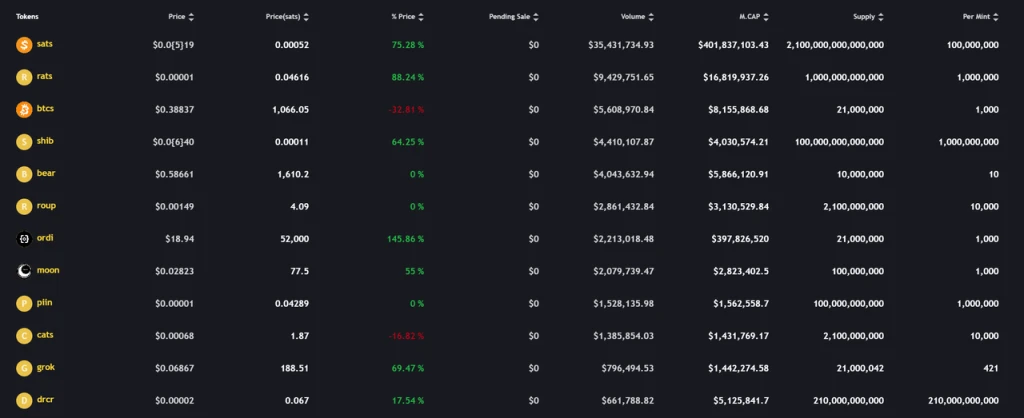Click the rats token icon
1024x418 pixels.
click(x=24, y=78)
